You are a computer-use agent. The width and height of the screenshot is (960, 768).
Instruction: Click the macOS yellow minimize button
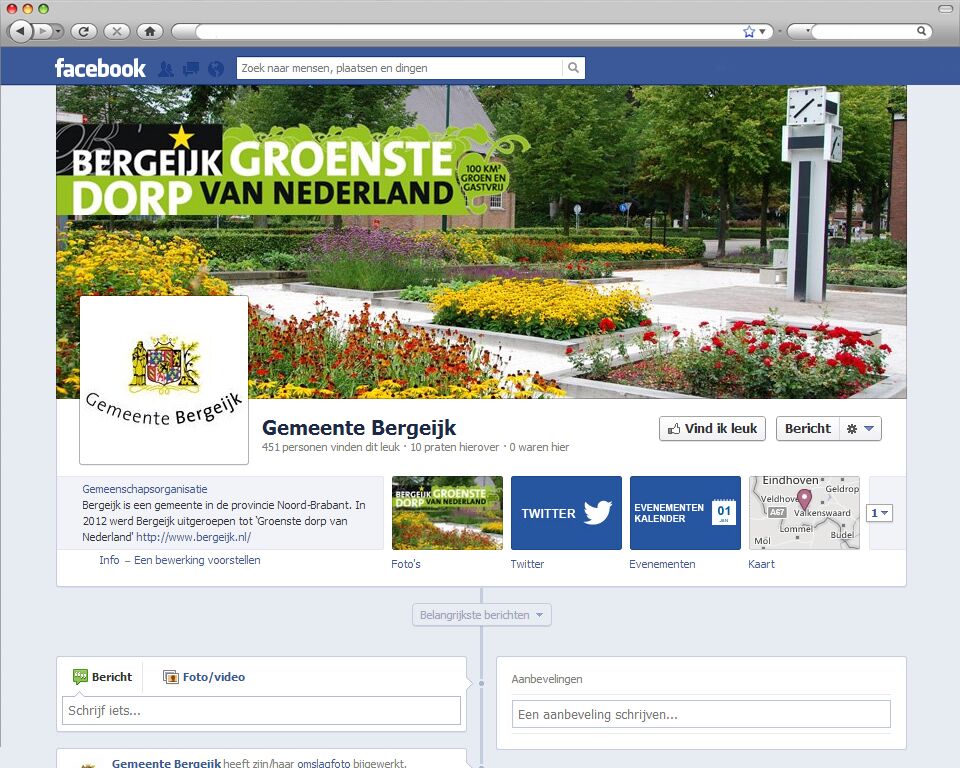pos(27,9)
